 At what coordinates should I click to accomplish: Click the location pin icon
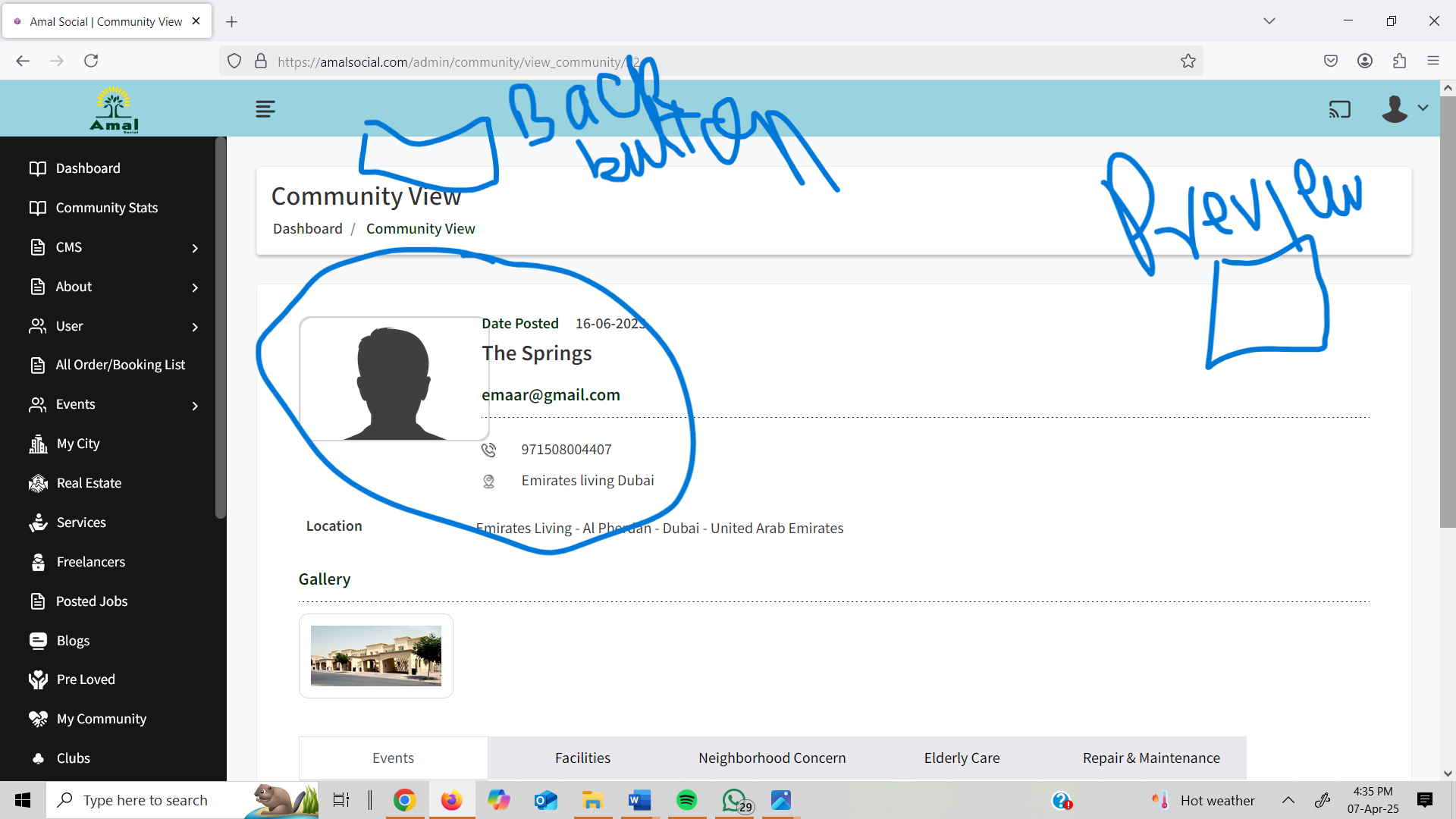coord(488,482)
